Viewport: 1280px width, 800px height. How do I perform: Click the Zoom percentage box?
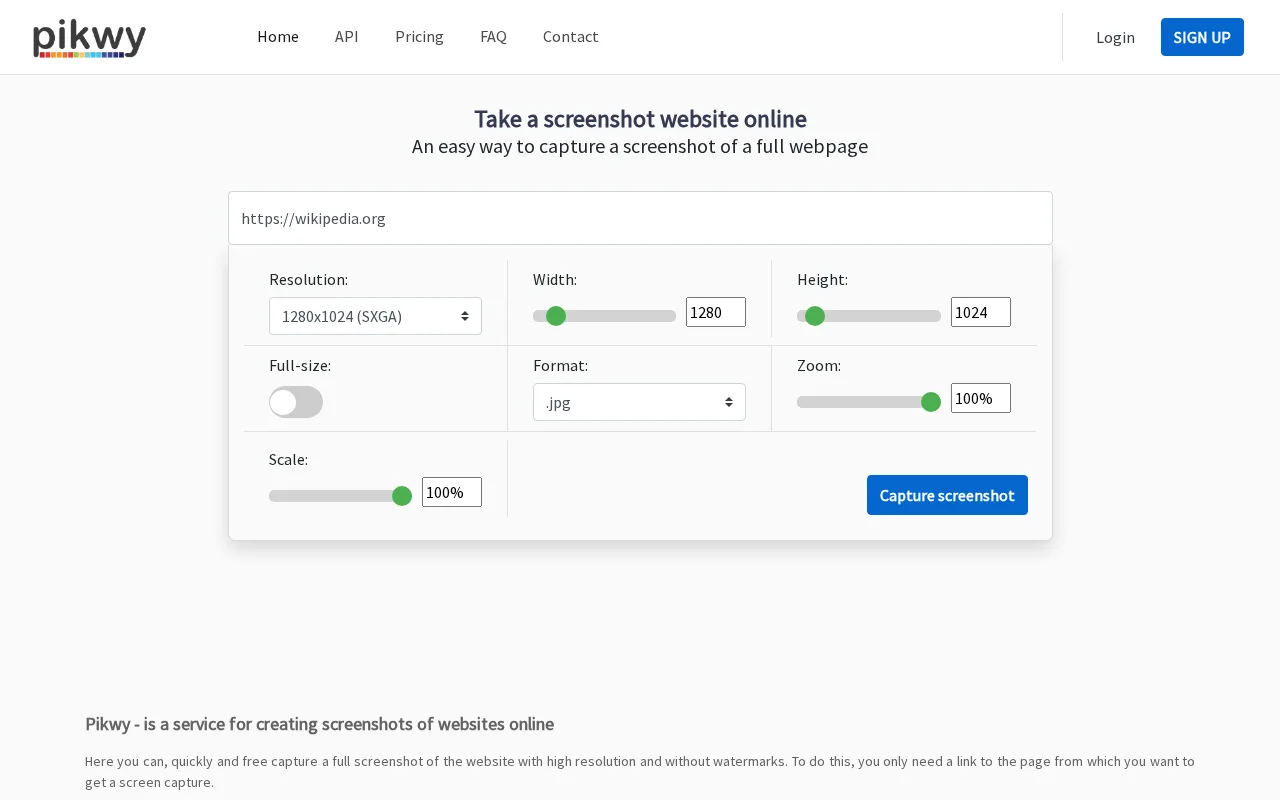[x=981, y=398]
